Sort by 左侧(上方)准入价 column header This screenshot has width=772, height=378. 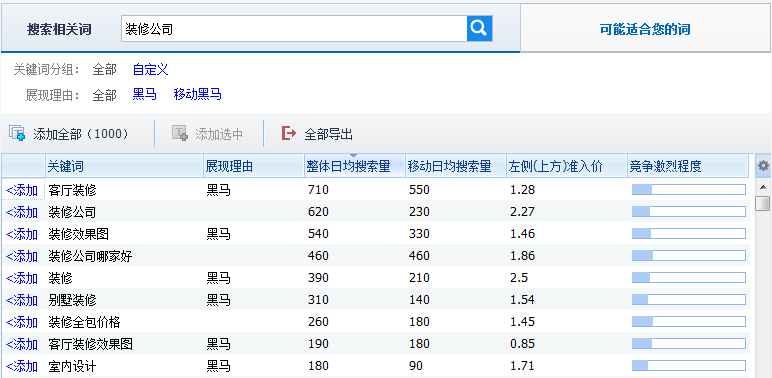567,166
